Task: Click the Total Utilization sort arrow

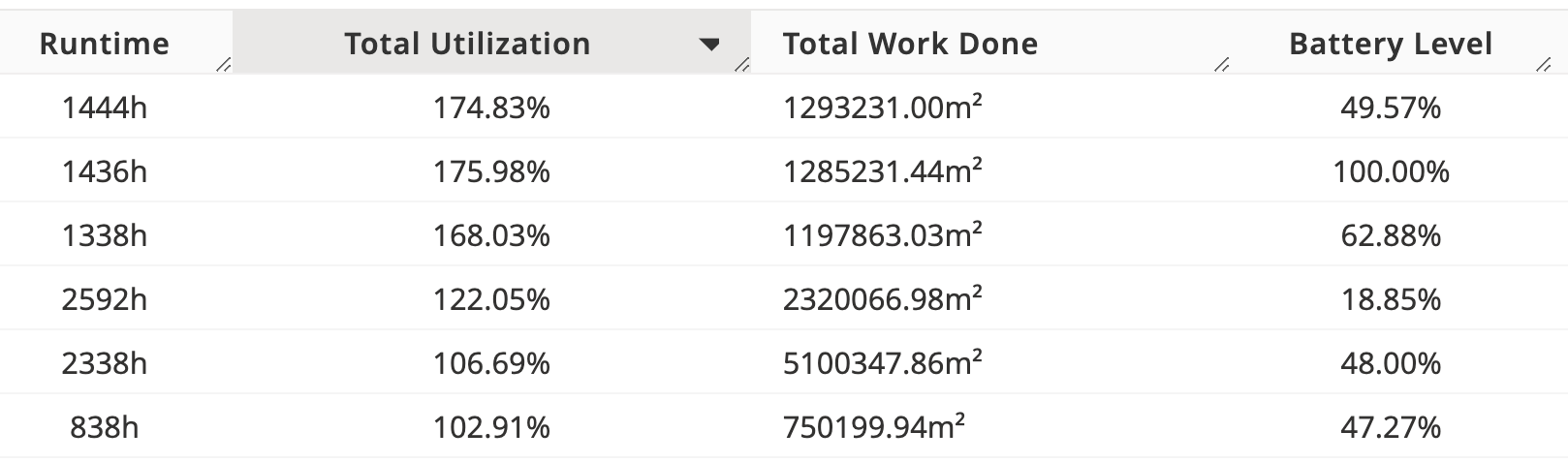Action: 710,45
